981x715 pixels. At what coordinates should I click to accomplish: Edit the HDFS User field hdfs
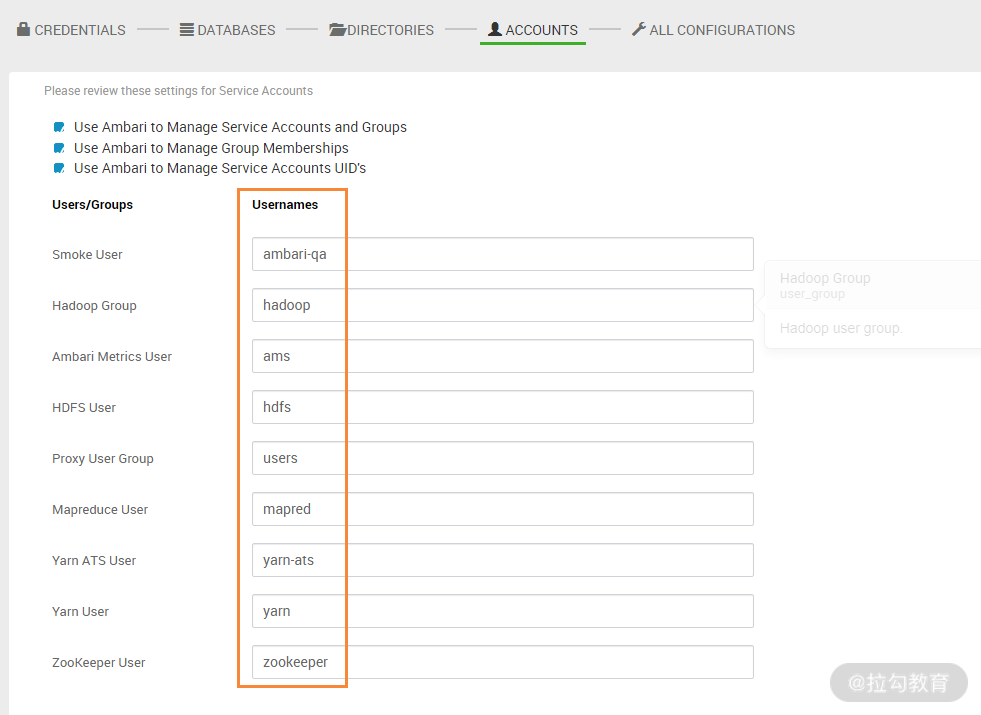(503, 407)
